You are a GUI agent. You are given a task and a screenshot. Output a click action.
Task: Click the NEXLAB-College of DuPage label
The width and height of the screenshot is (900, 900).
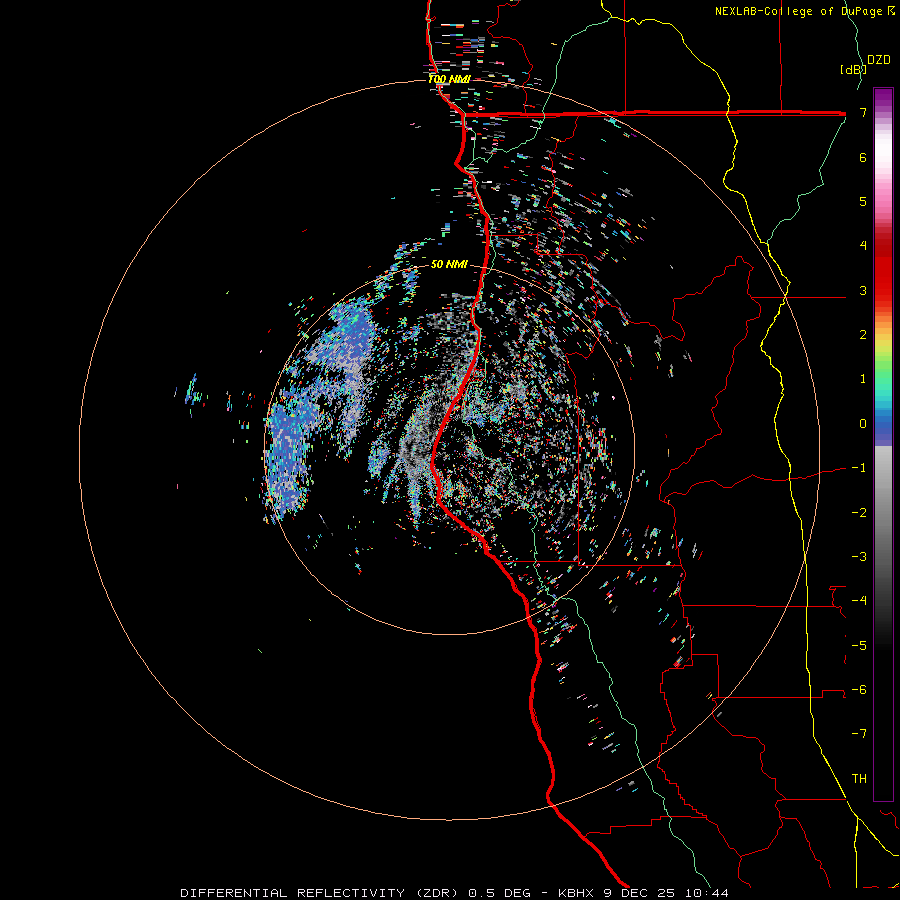pos(804,11)
